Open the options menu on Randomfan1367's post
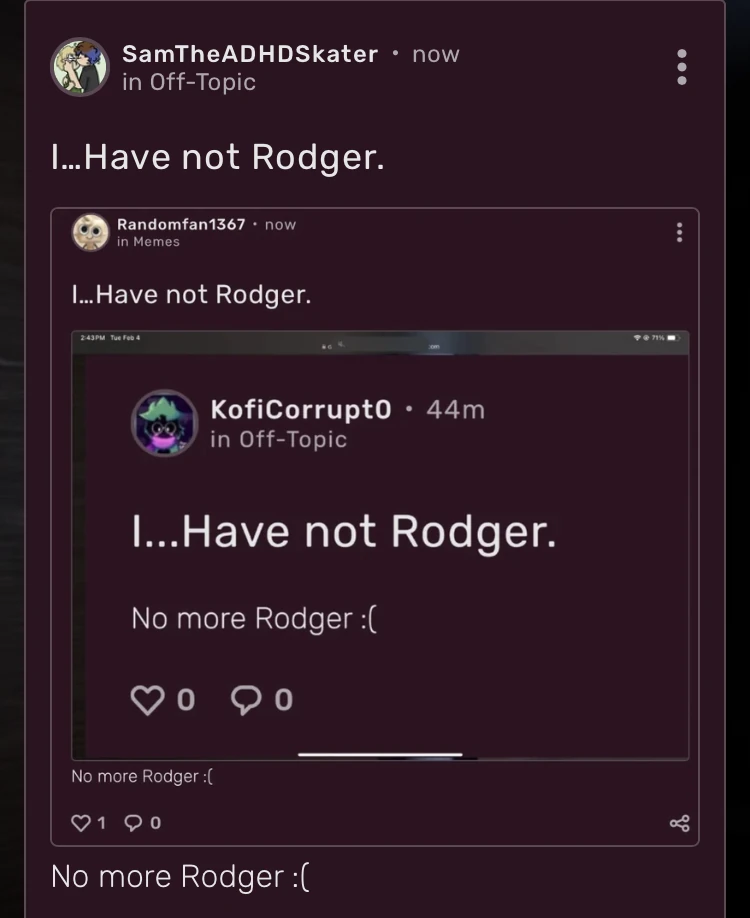The height and width of the screenshot is (918, 750). click(x=678, y=231)
